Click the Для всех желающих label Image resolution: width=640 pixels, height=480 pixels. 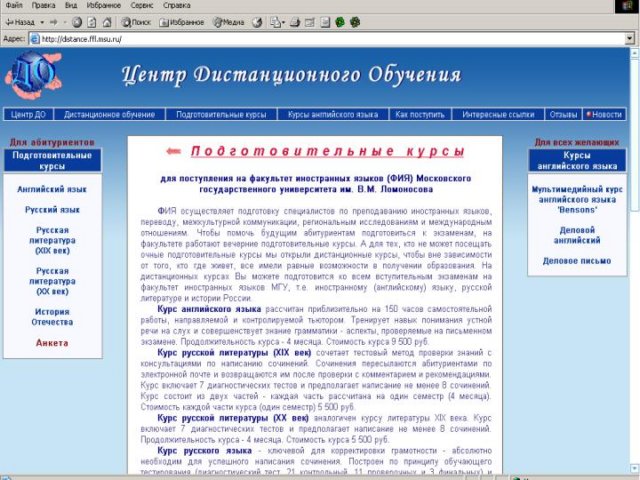(x=577, y=142)
